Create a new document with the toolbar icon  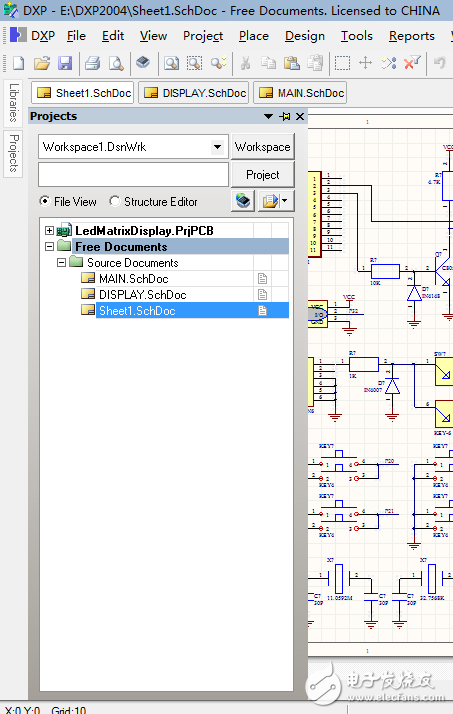pyautogui.click(x=18, y=63)
